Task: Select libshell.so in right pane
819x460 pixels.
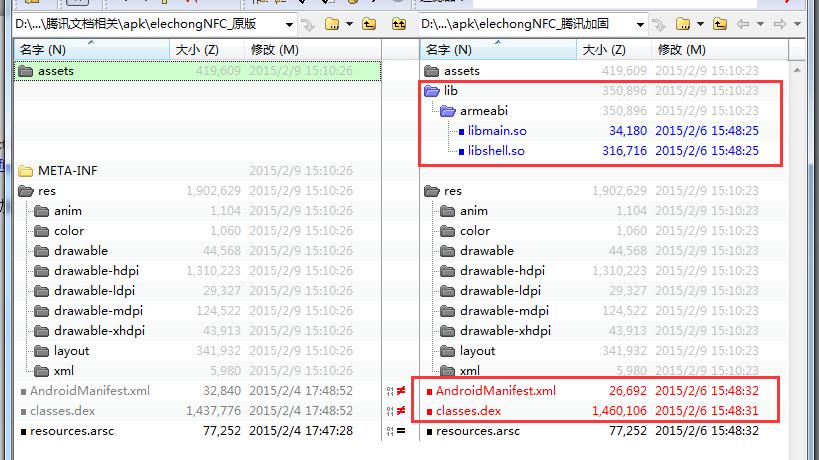Action: coord(496,151)
